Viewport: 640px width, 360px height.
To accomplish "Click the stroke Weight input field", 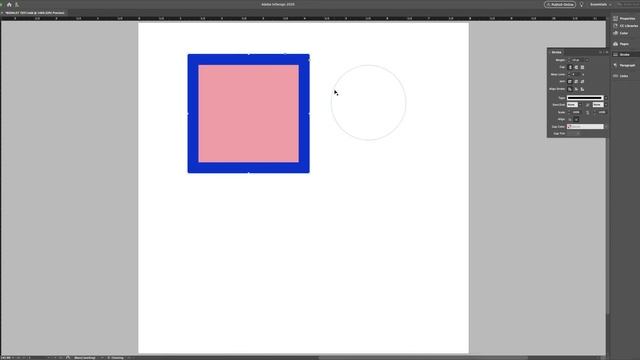I will tap(577, 60).
